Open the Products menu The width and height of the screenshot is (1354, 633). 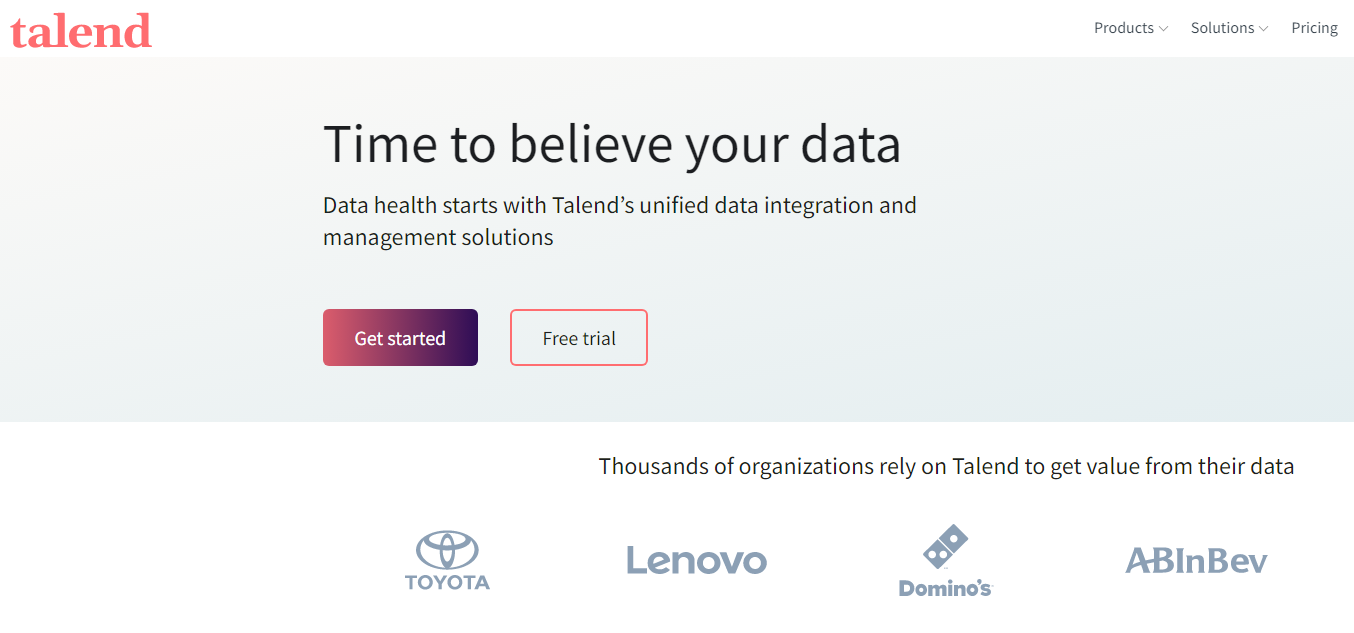point(1131,28)
